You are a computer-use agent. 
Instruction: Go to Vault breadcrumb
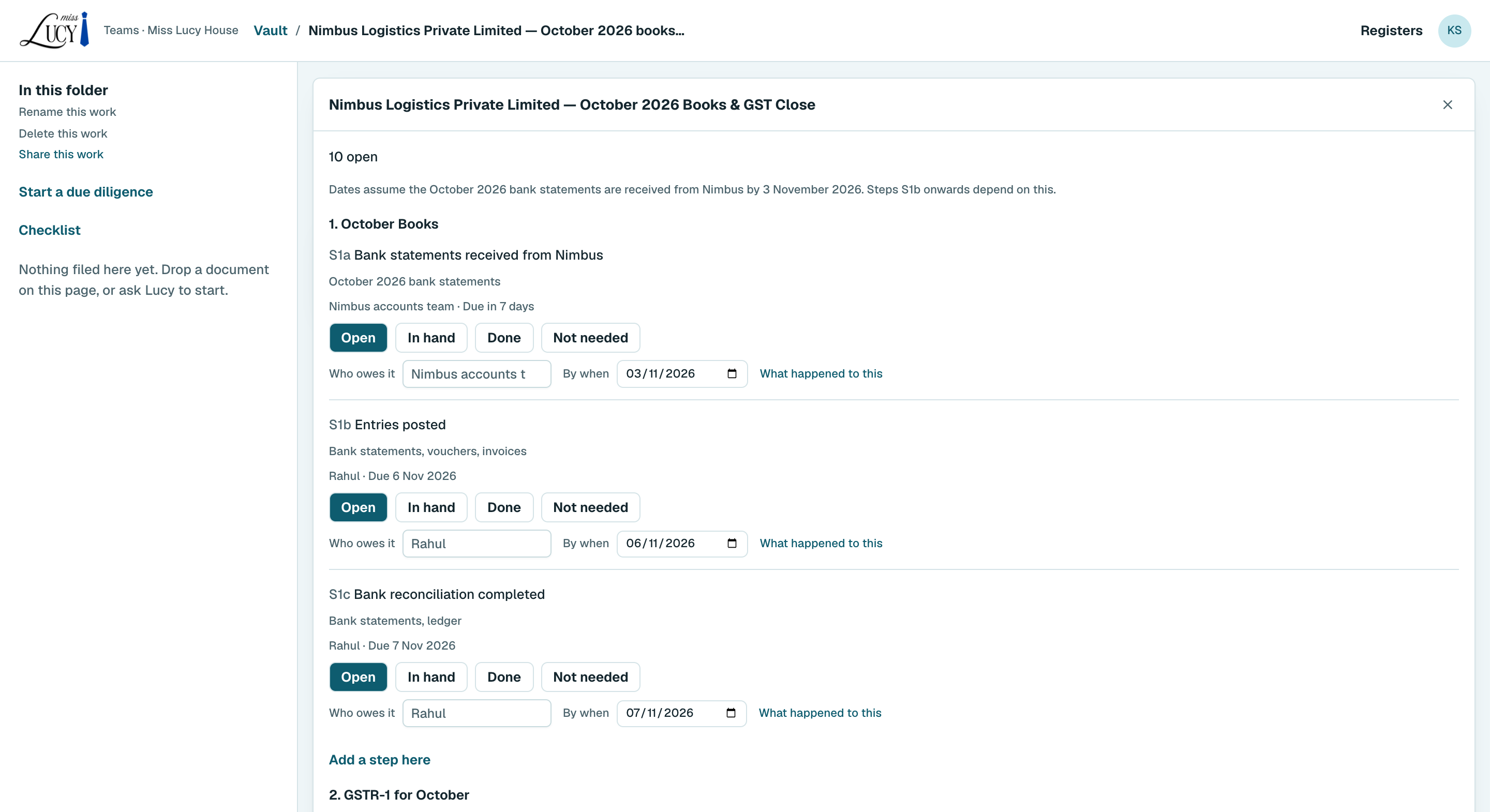tap(270, 31)
